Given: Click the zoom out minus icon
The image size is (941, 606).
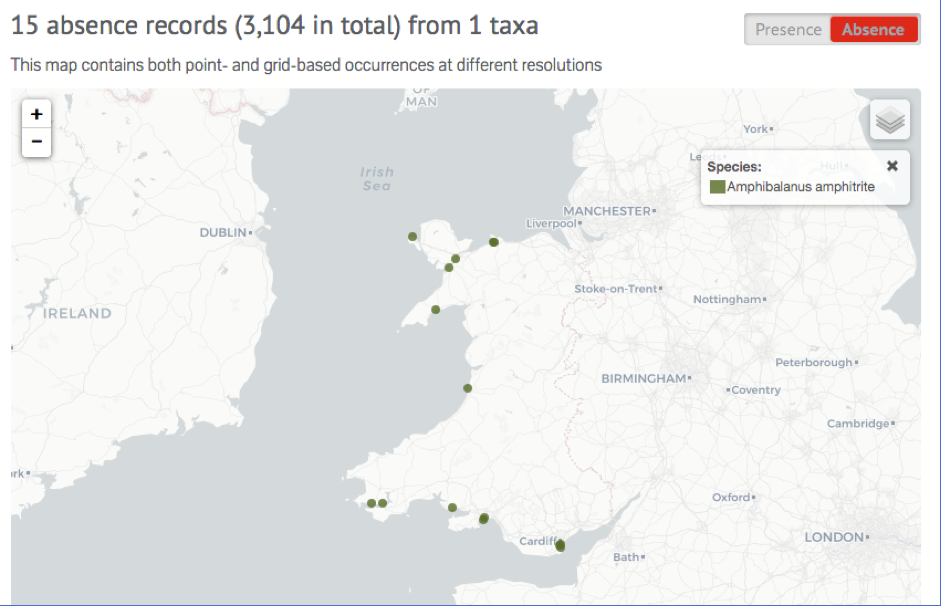Looking at the screenshot, I should (x=36, y=142).
